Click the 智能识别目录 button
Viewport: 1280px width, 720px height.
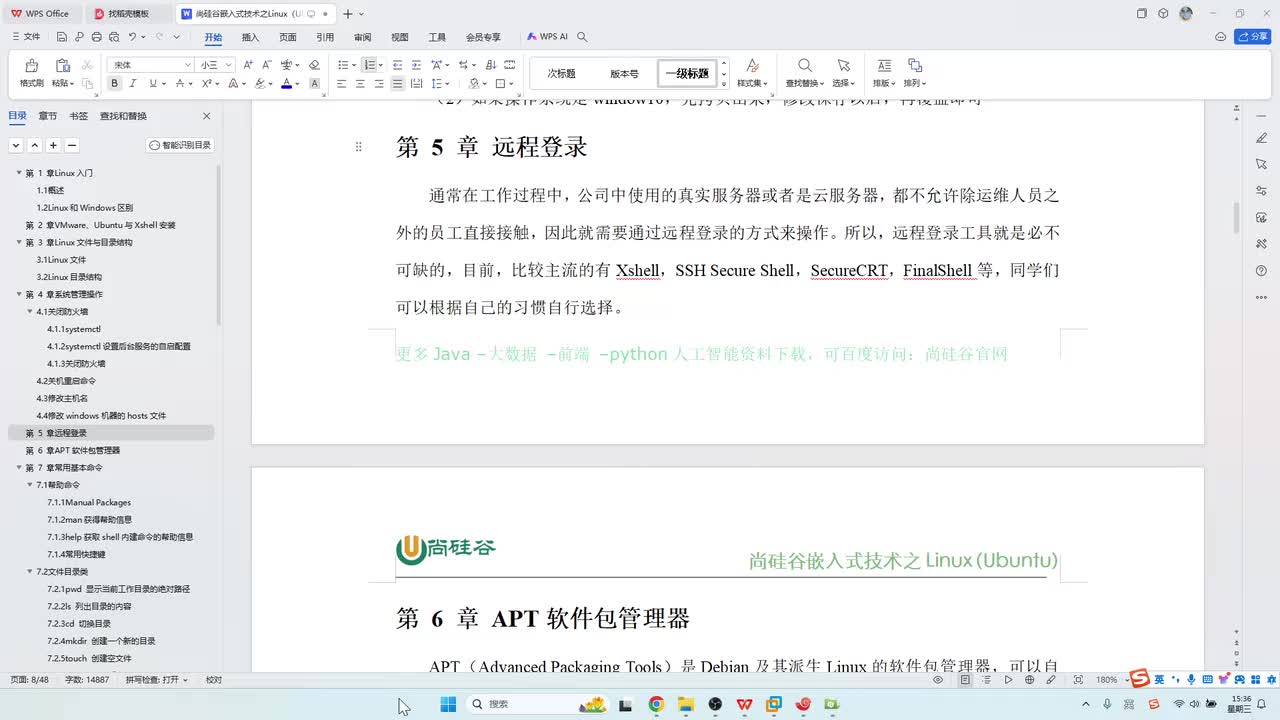tap(180, 145)
